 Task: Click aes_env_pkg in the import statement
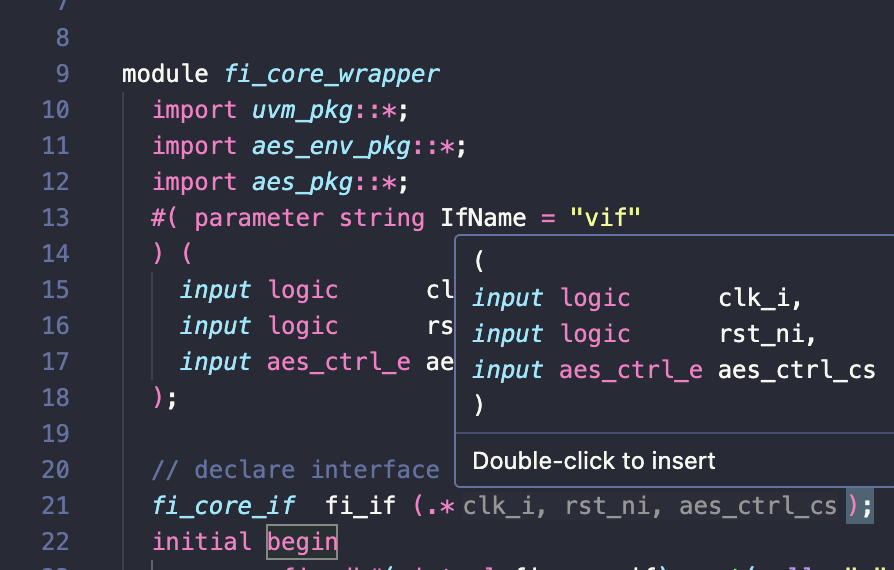(331, 146)
